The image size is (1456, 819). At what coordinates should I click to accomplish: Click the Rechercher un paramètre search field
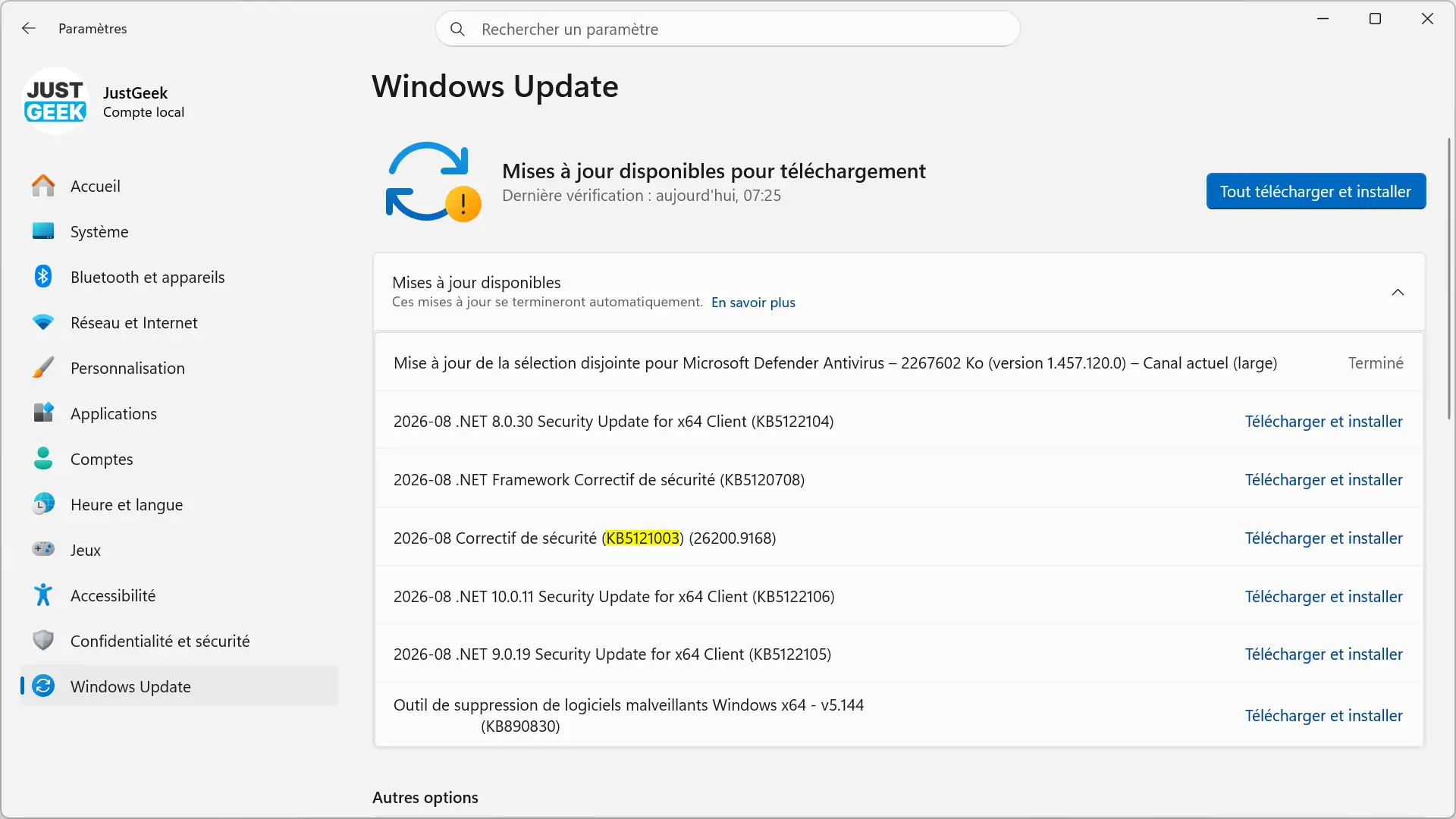[727, 29]
